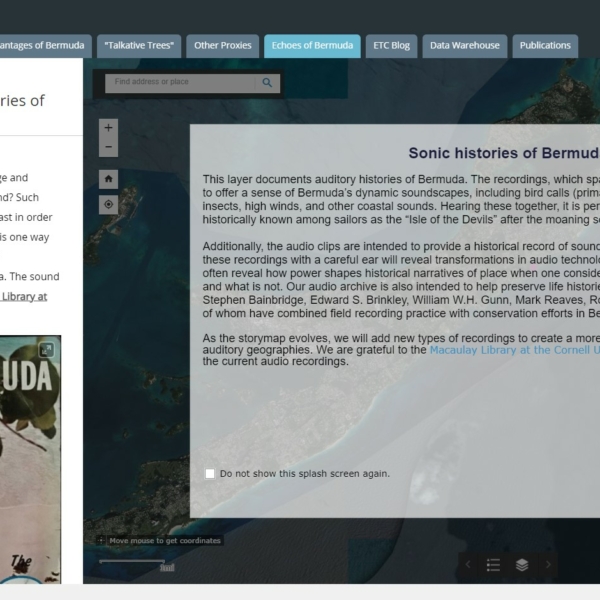Open the "Talkative Trees" tab
Screen dimensions: 600x600
(x=141, y=46)
